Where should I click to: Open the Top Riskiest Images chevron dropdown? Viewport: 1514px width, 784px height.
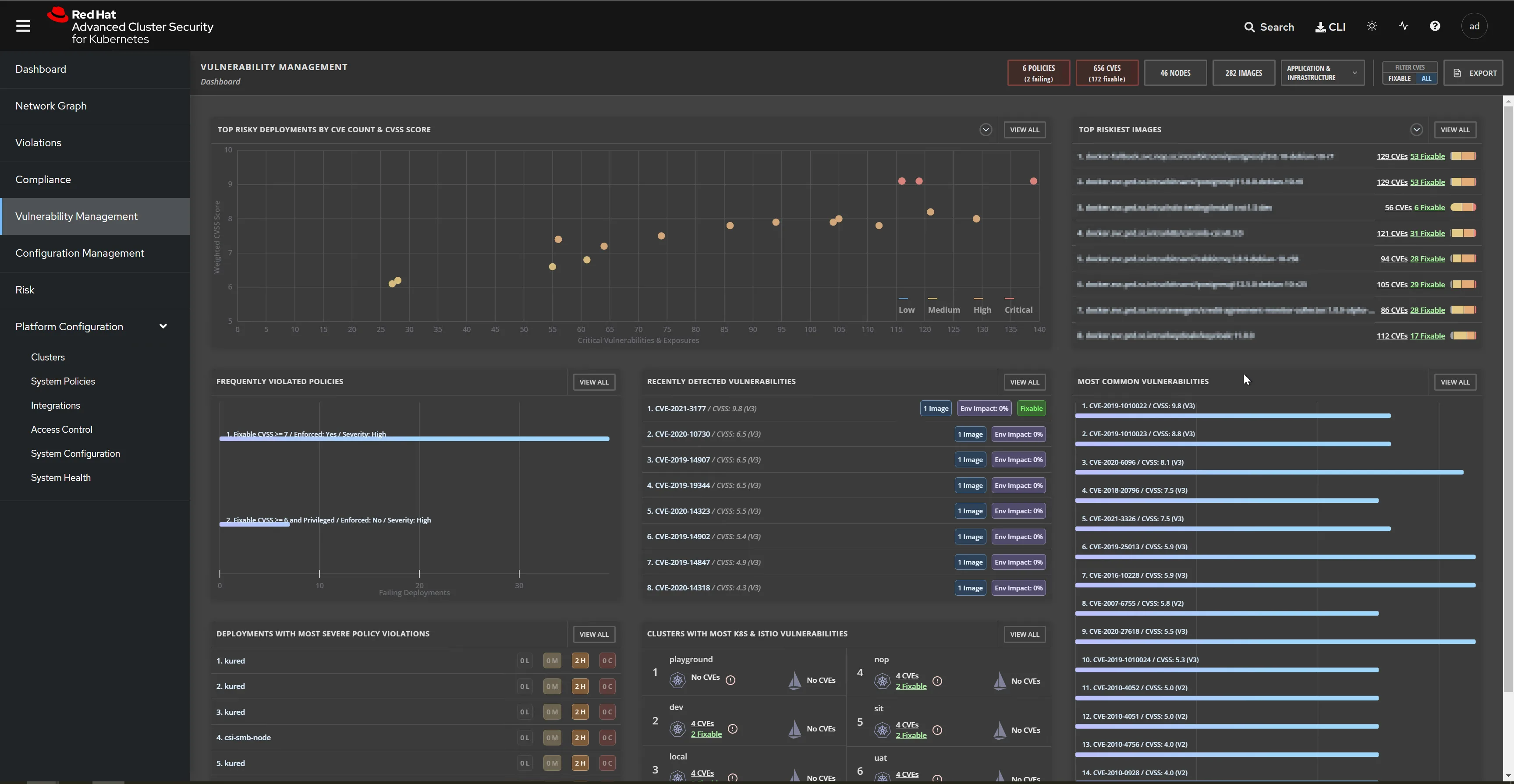point(1417,129)
